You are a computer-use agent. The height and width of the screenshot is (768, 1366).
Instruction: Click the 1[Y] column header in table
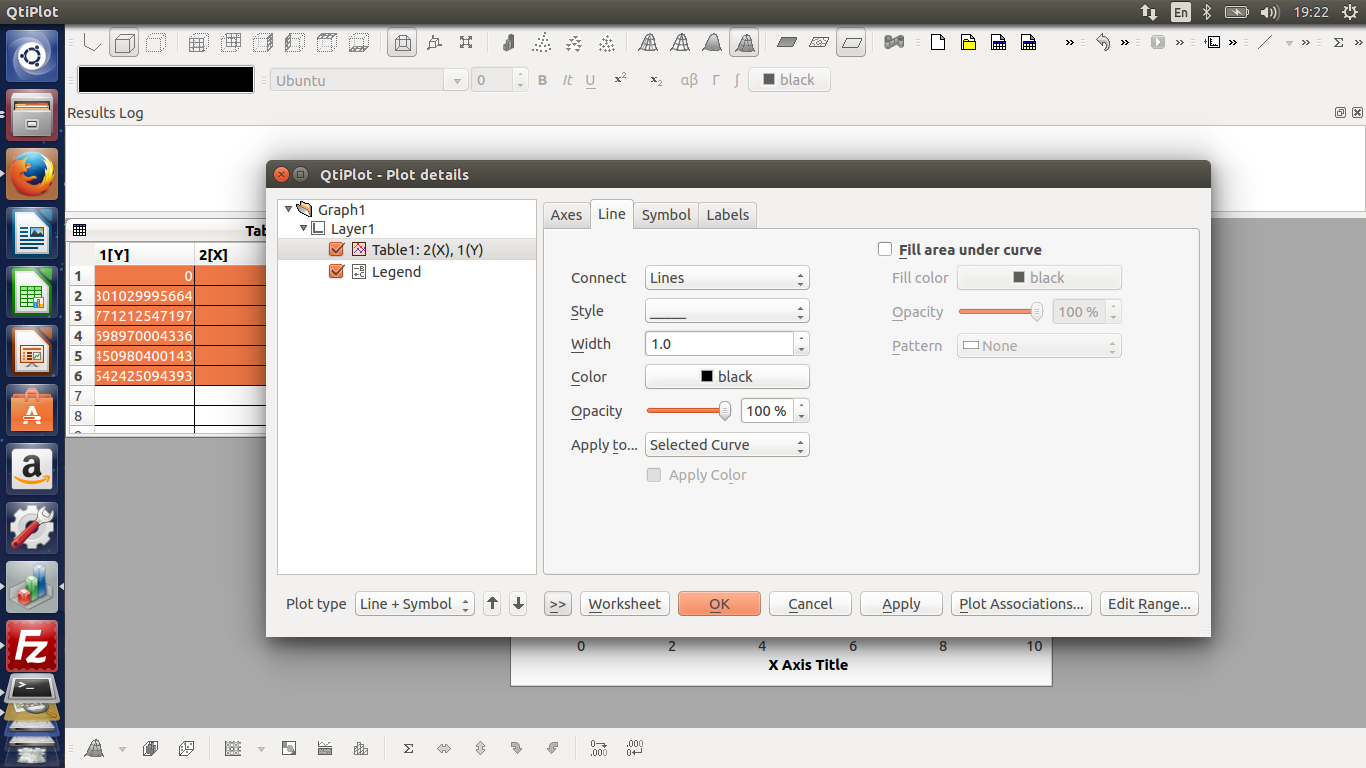click(x=144, y=255)
